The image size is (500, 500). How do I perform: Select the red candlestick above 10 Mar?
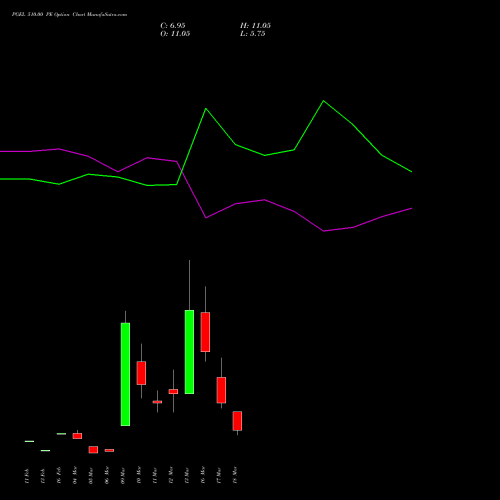pos(141,373)
